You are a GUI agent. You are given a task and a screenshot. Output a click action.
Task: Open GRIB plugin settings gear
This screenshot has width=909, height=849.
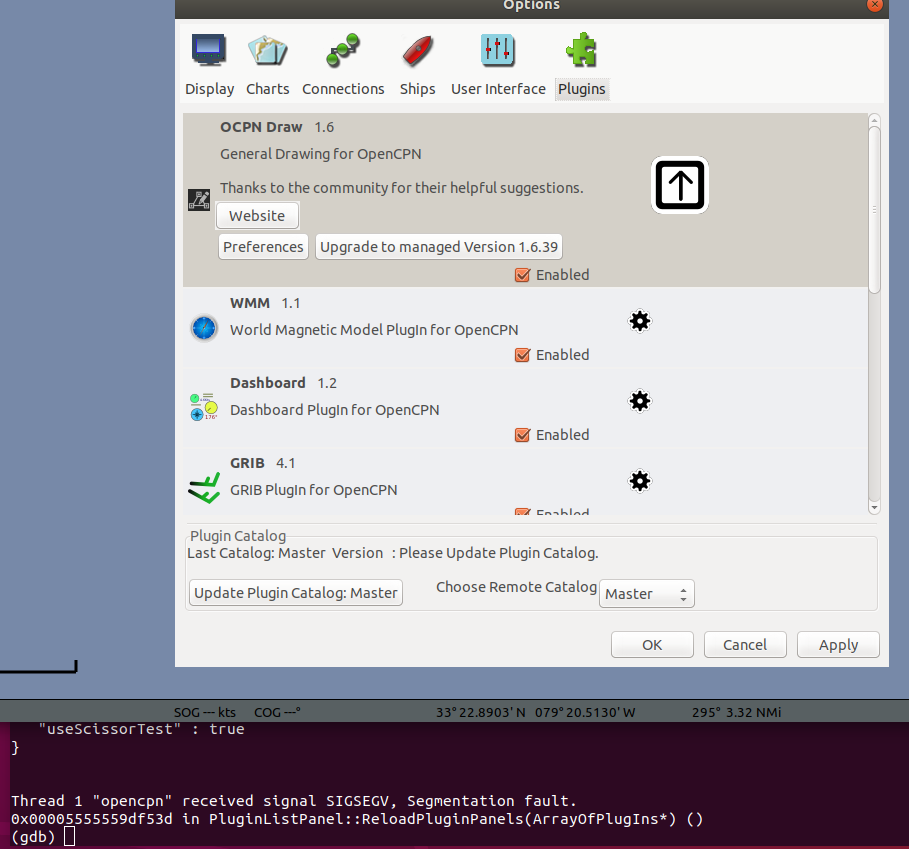[639, 481]
